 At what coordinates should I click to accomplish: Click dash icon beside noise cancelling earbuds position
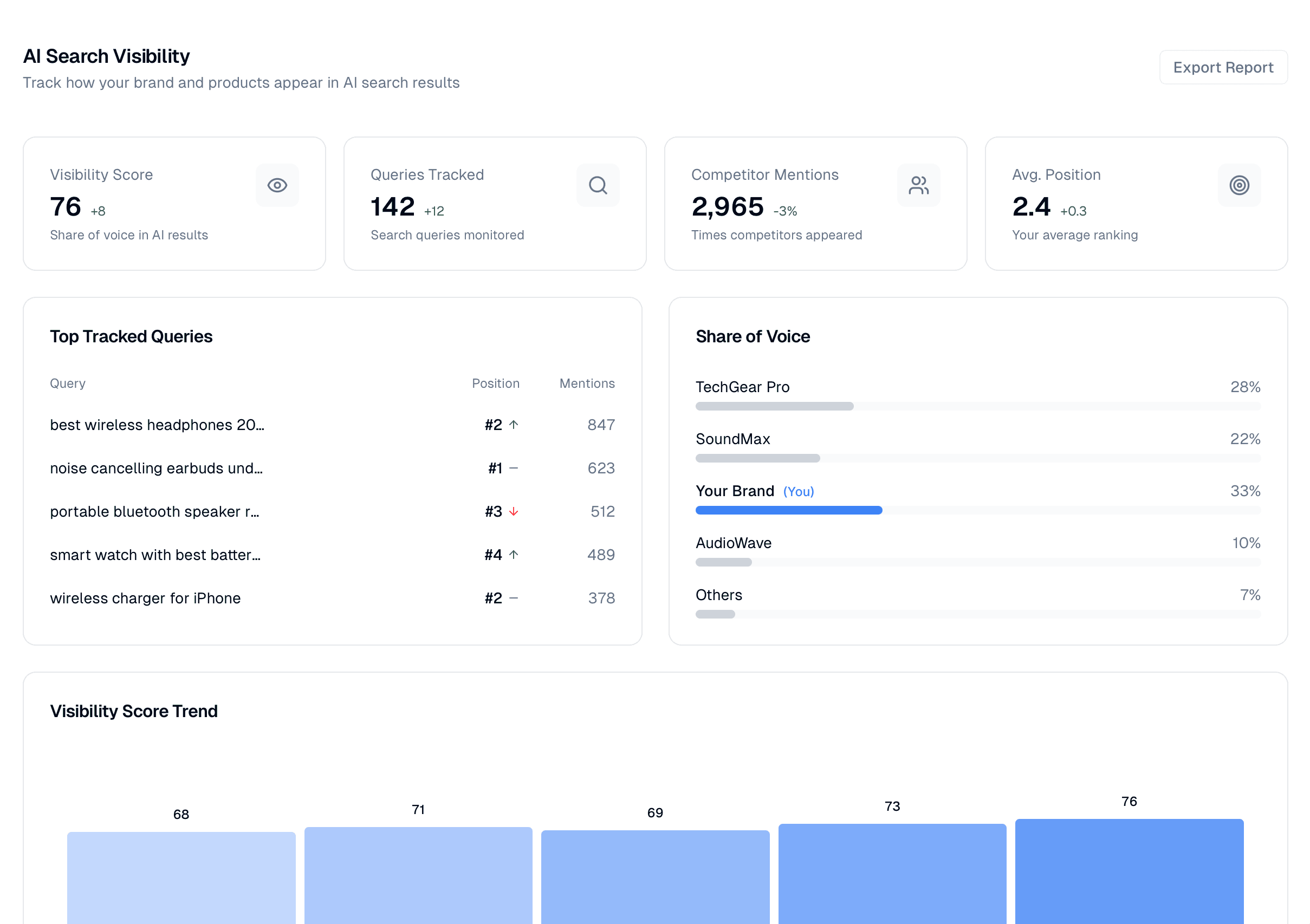tap(514, 468)
